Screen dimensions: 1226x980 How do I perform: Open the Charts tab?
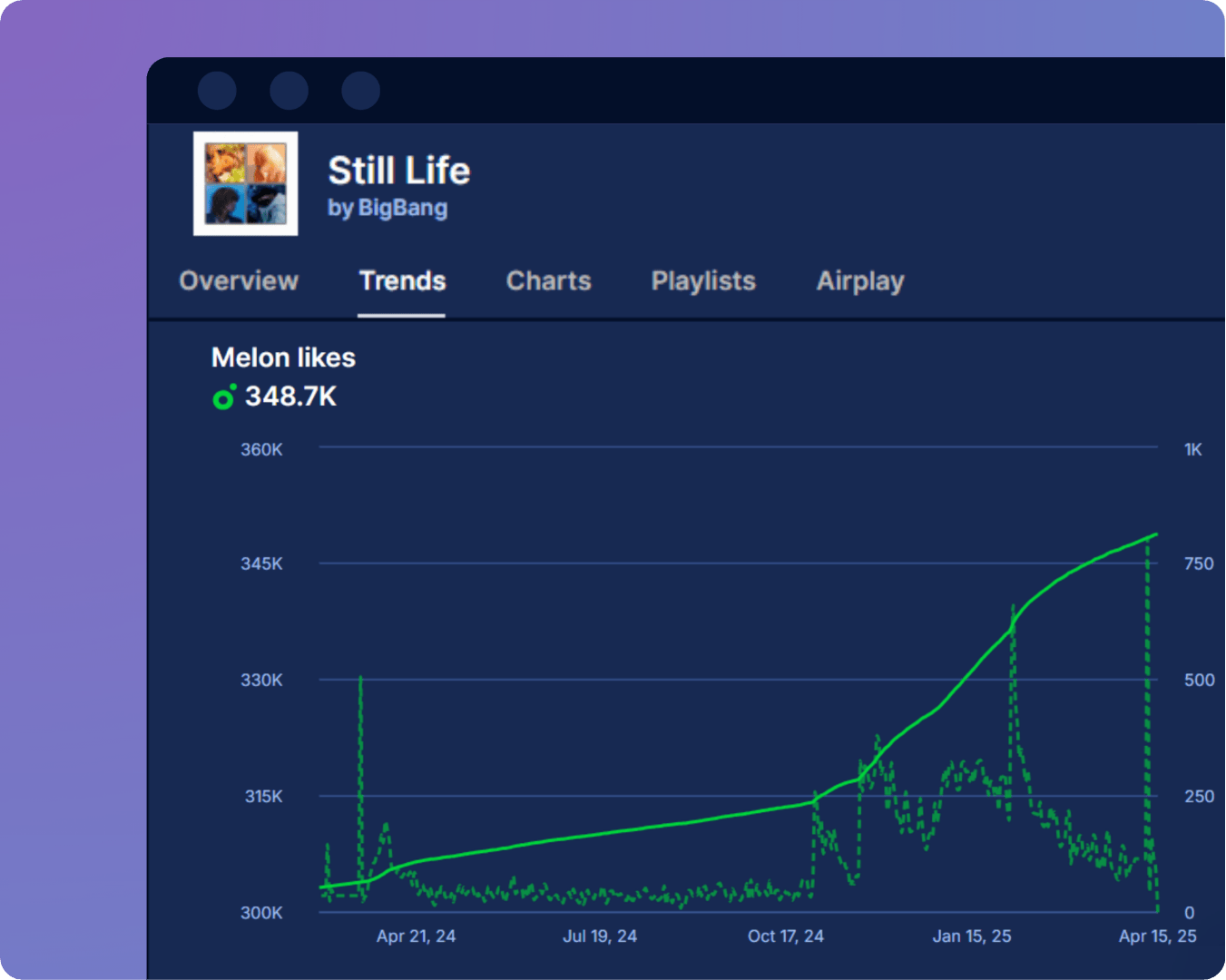point(548,281)
